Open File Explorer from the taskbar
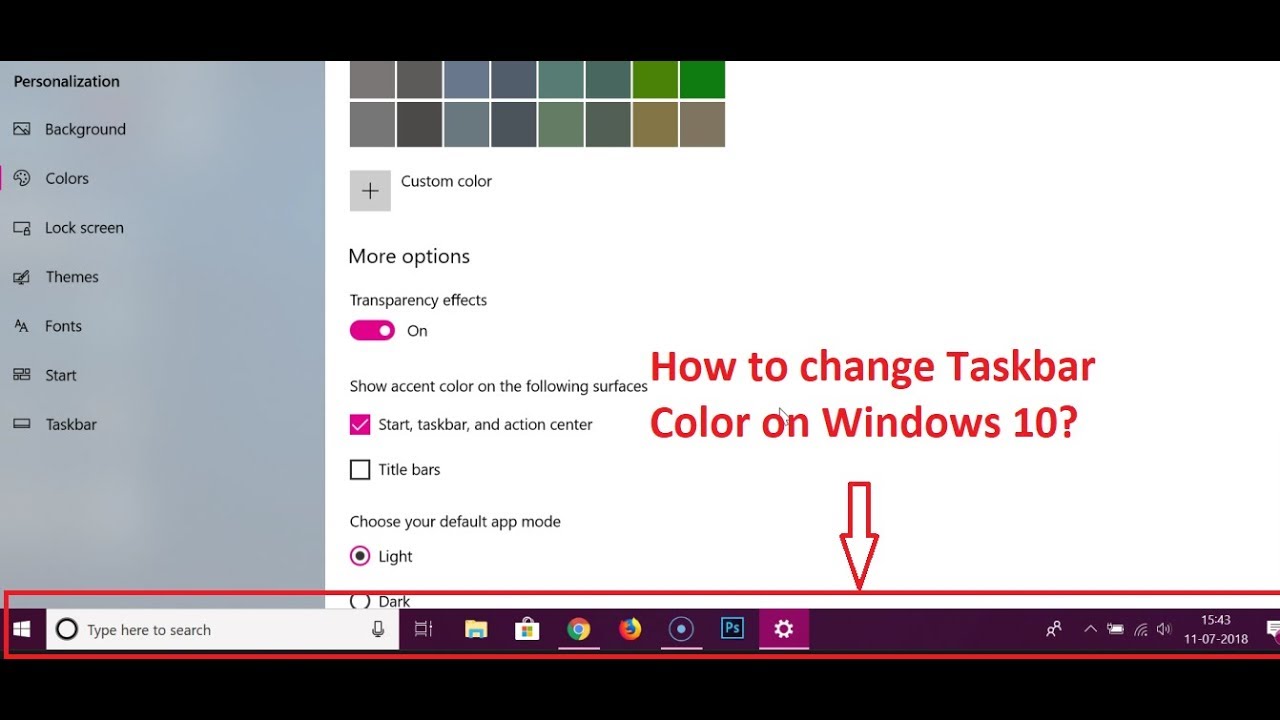Image resolution: width=1280 pixels, height=720 pixels. tap(476, 630)
